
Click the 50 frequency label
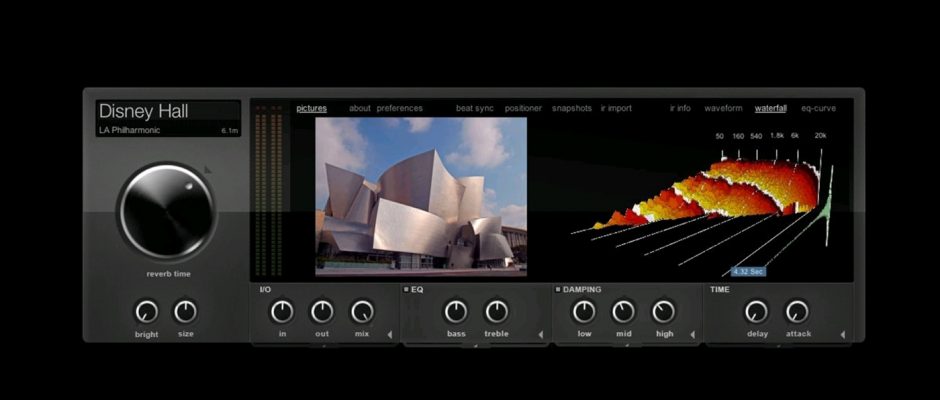click(x=719, y=136)
